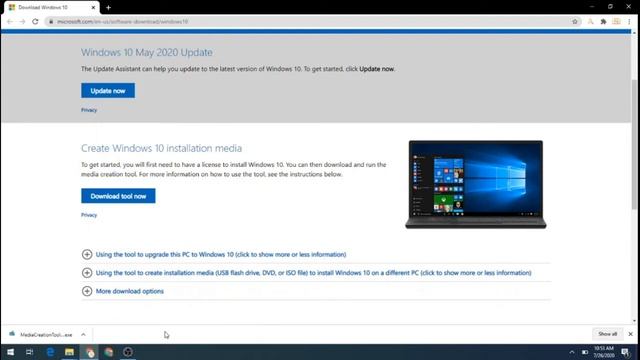Launch Edge from the taskbar
The width and height of the screenshot is (640, 360).
(x=50, y=352)
